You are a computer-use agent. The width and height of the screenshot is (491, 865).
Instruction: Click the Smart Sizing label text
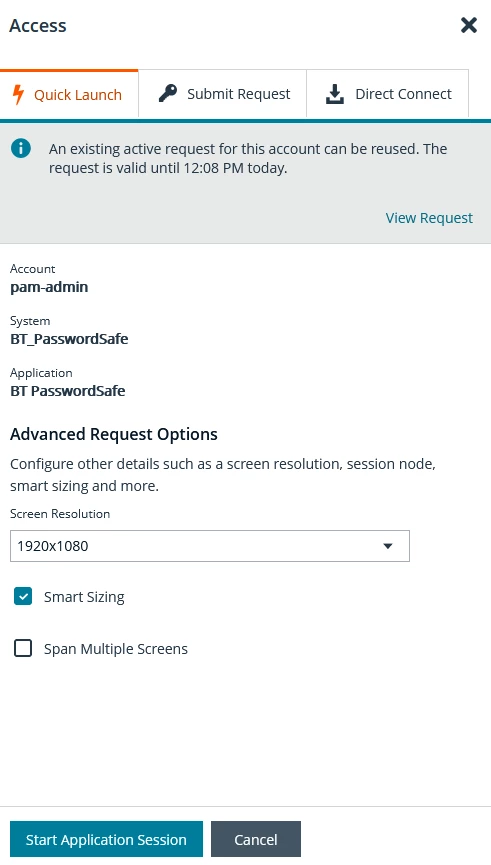[x=84, y=597]
